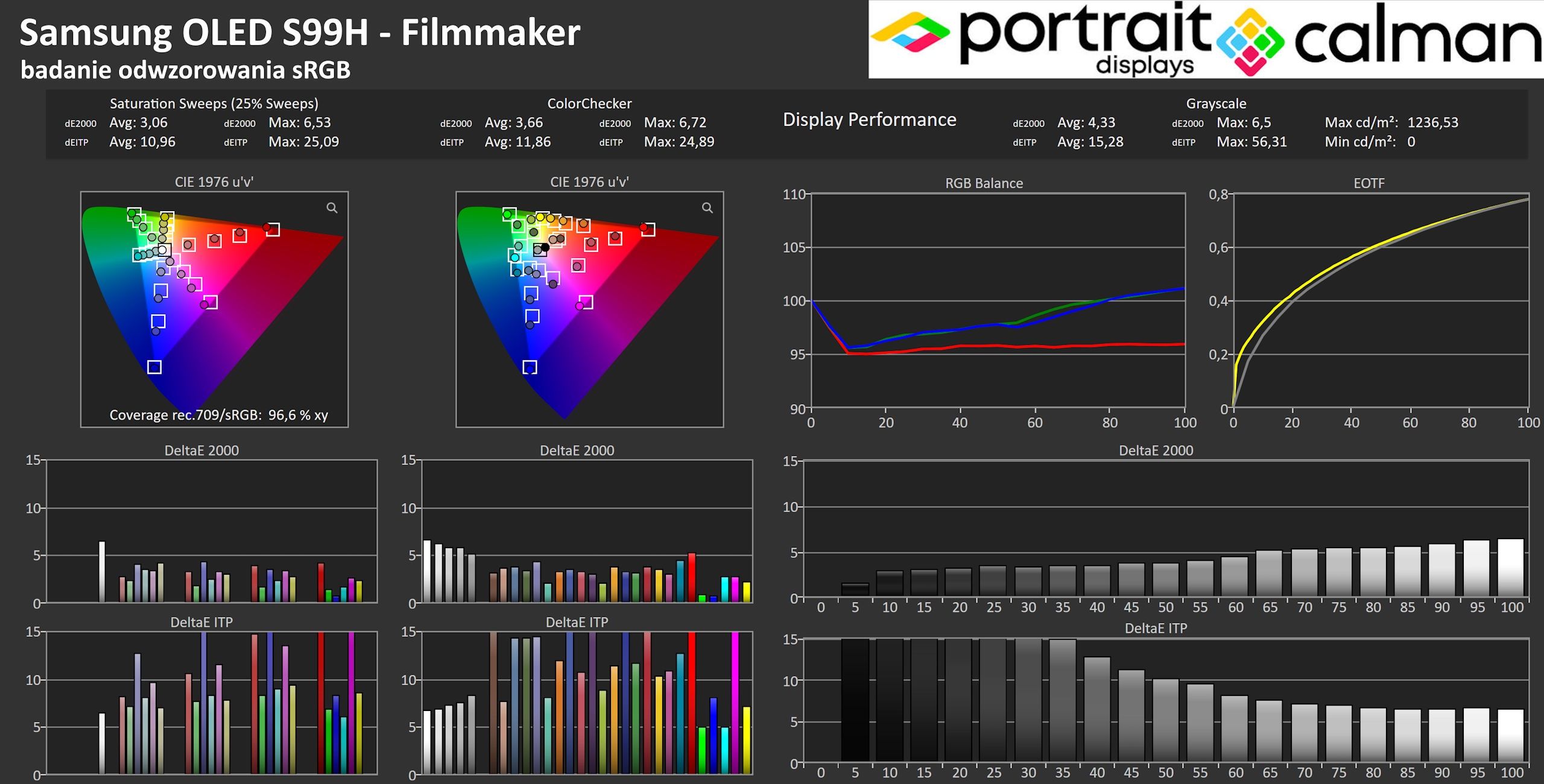Click the "Max cd/m²: 1236,53" reading
This screenshot has height=784, width=1544.
pyautogui.click(x=1391, y=122)
